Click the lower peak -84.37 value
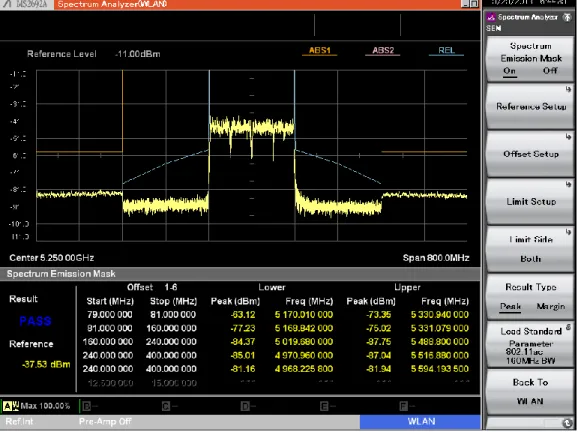Image resolution: width=578 pixels, height=432 pixels. 243,342
